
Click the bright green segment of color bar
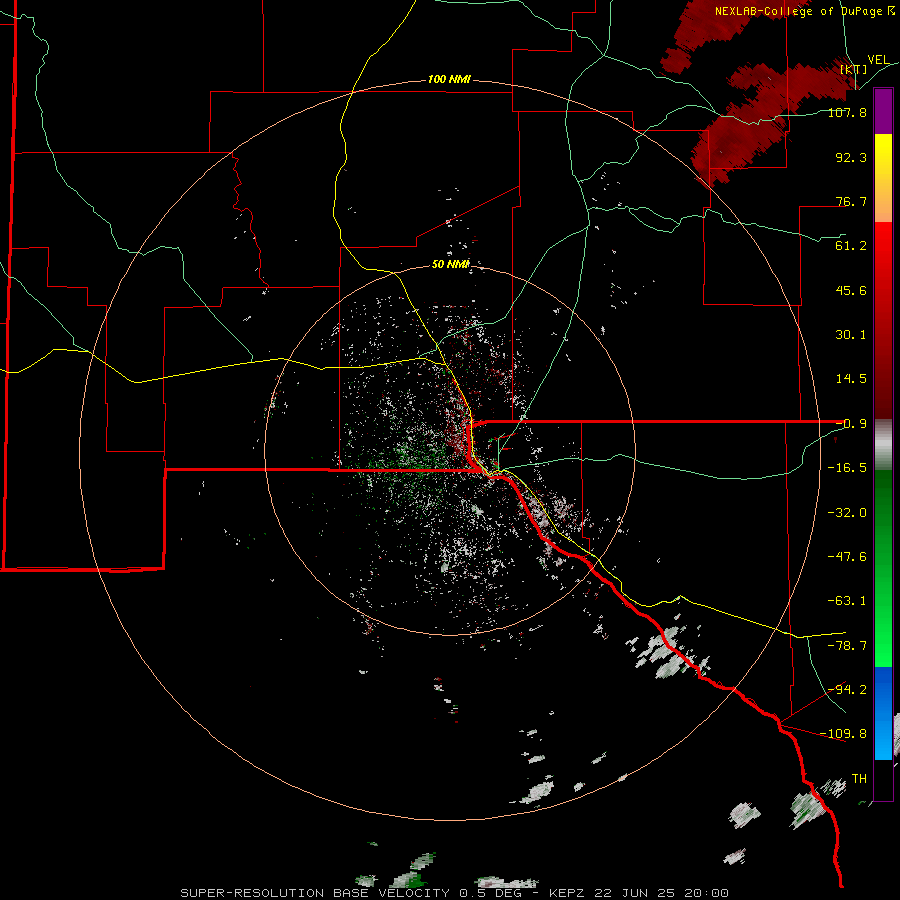coord(883,631)
